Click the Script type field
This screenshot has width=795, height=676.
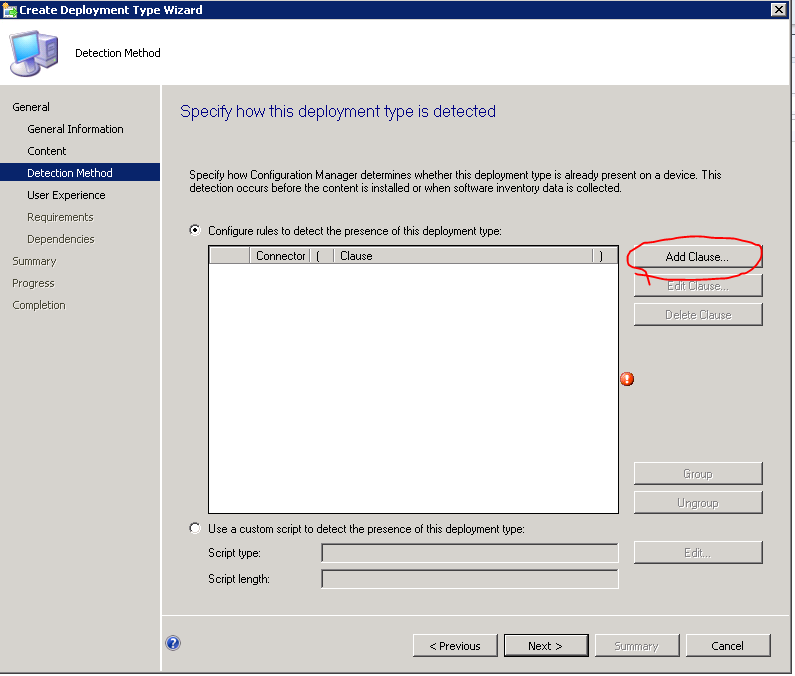tap(469, 553)
